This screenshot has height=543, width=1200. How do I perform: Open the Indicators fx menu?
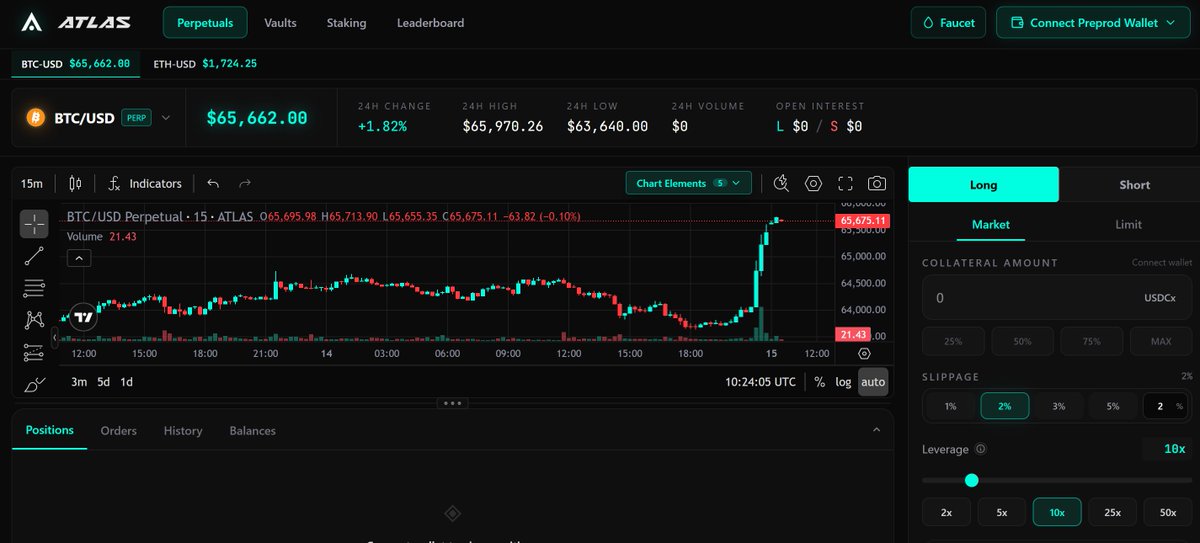click(x=145, y=183)
